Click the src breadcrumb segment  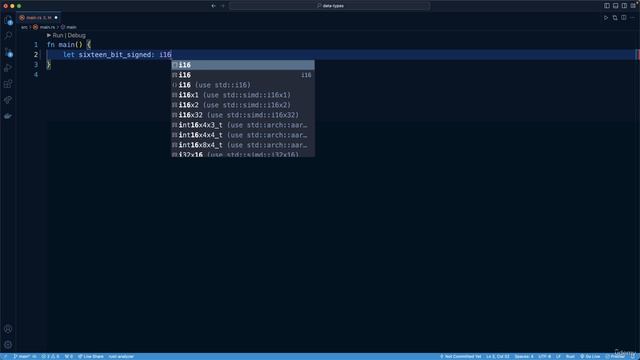coord(24,27)
